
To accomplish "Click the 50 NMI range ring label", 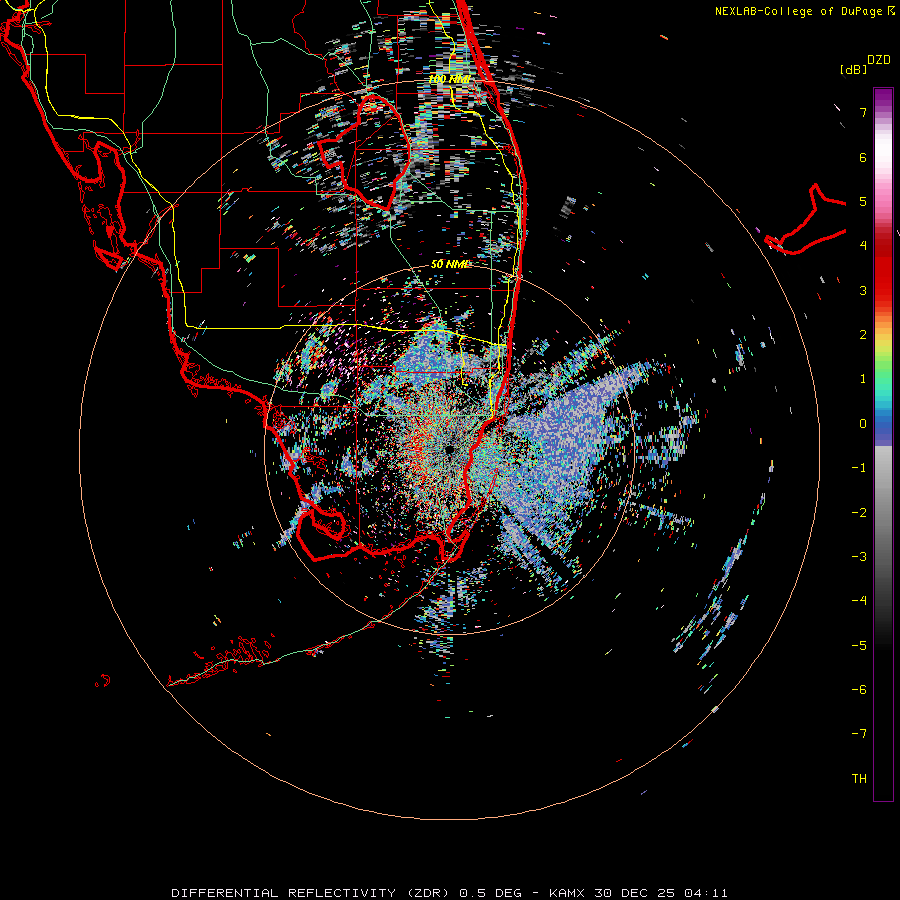I will [450, 264].
